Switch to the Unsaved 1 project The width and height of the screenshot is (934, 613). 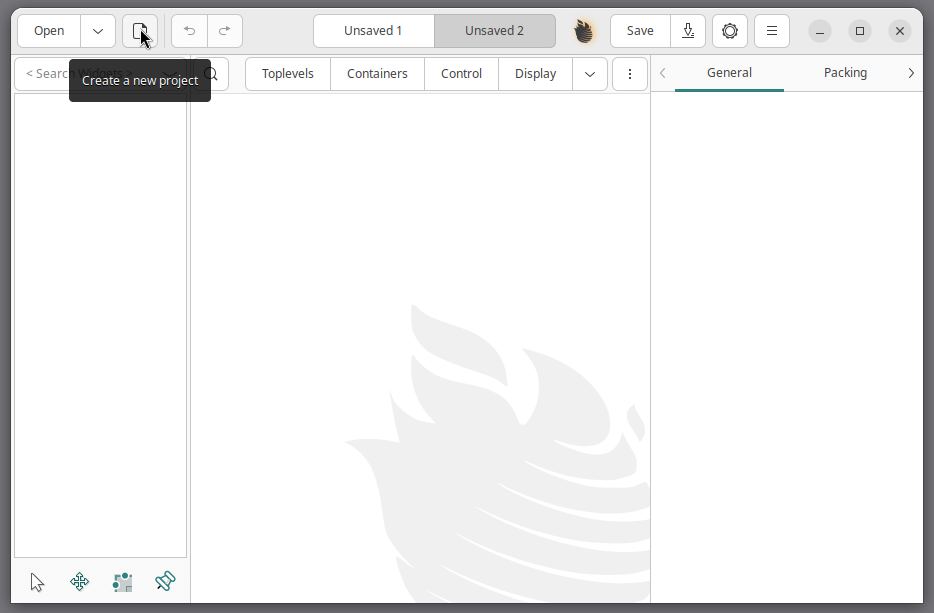click(x=373, y=31)
